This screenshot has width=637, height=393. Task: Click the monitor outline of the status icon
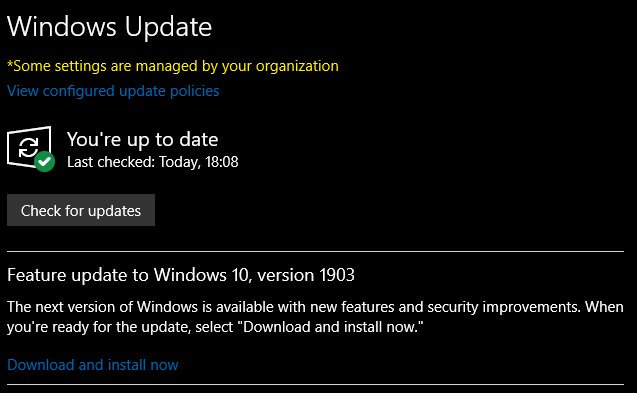click(29, 147)
